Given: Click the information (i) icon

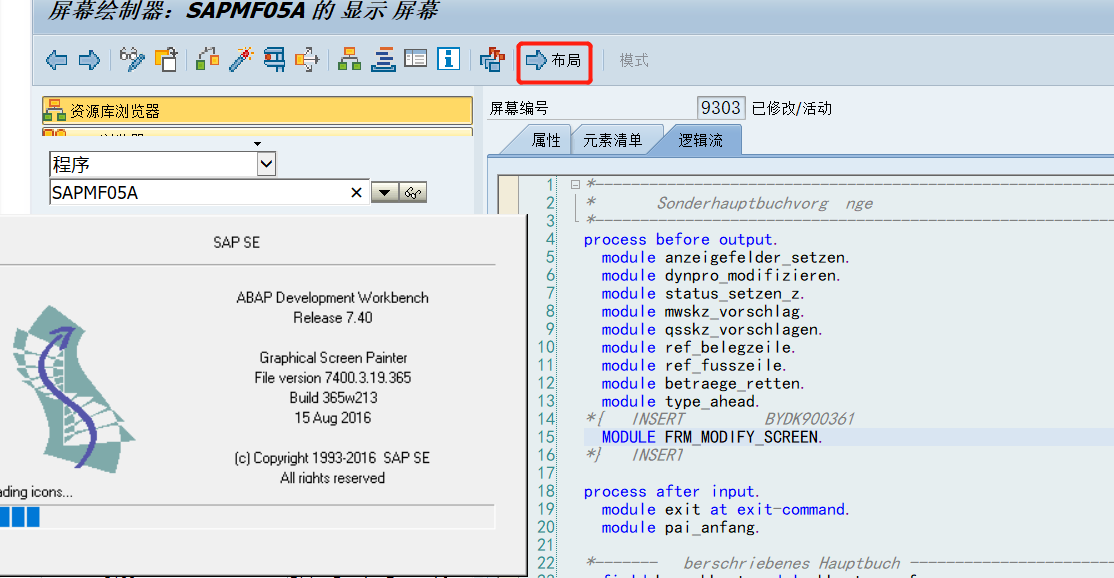Looking at the screenshot, I should click(446, 59).
